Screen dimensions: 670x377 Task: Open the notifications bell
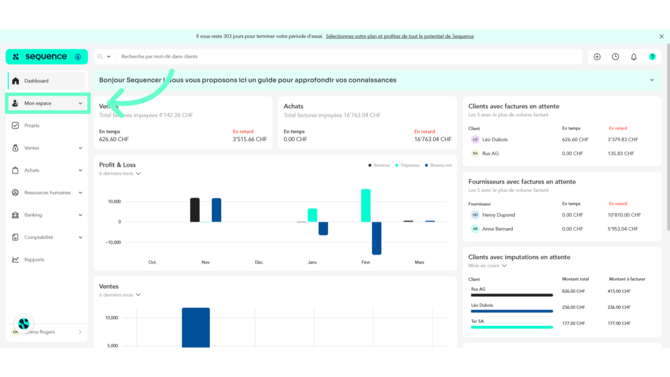tap(634, 56)
